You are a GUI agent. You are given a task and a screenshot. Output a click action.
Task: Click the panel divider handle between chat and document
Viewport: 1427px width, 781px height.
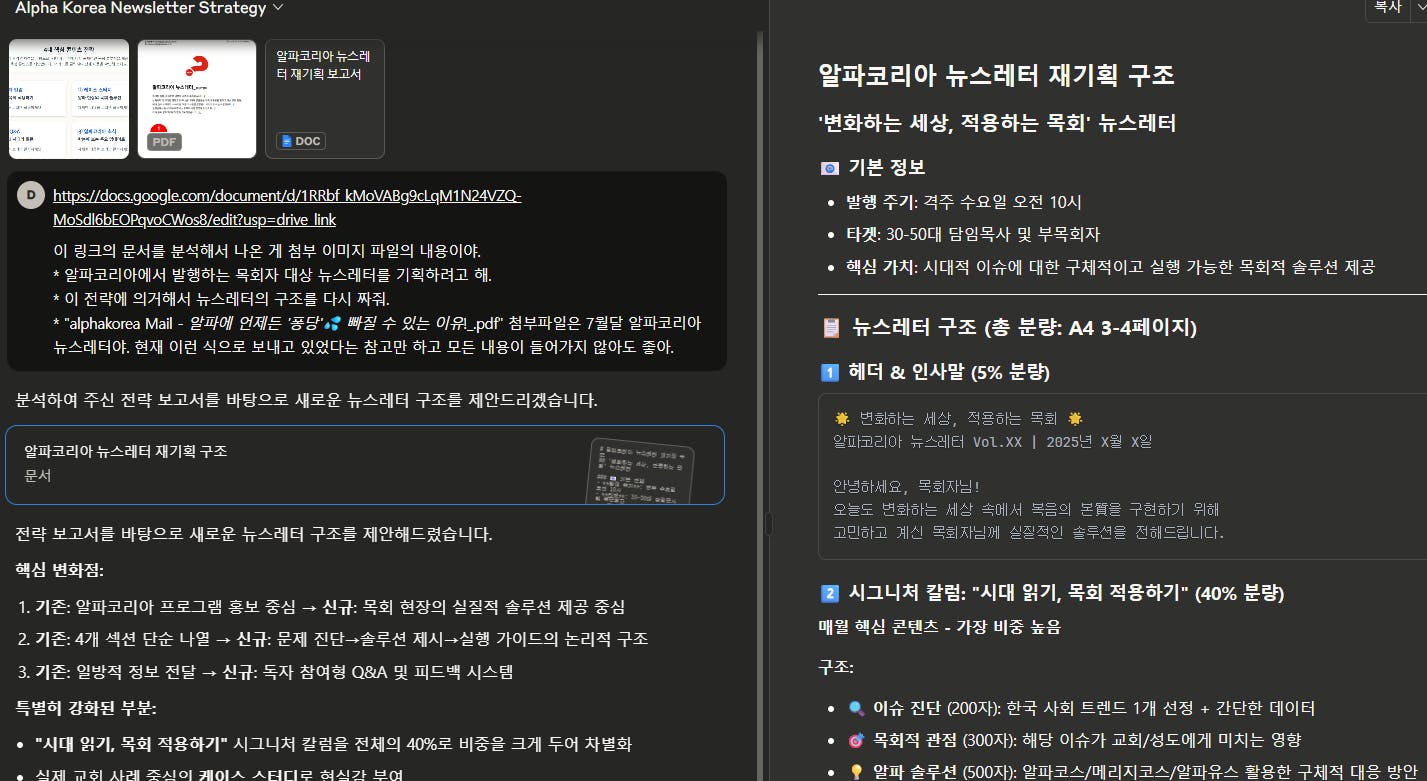point(768,524)
